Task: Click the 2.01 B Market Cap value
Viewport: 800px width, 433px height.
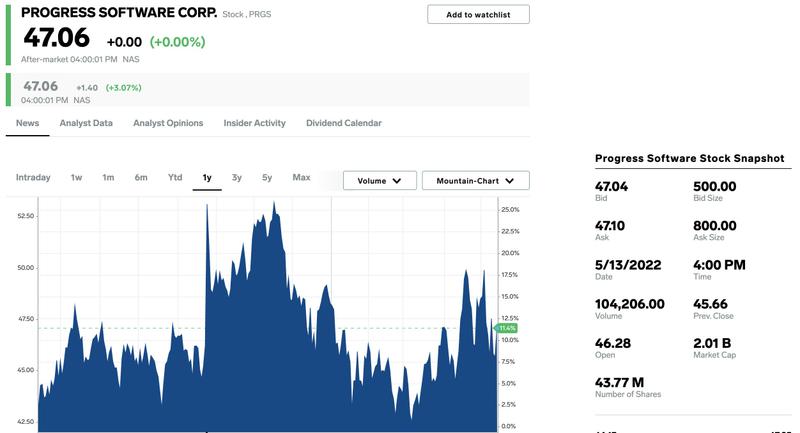Action: [712, 343]
